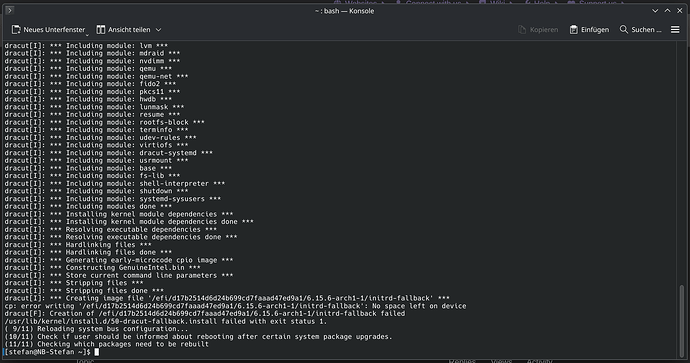Expand the chevron next to Ansicht teilen

158,29
